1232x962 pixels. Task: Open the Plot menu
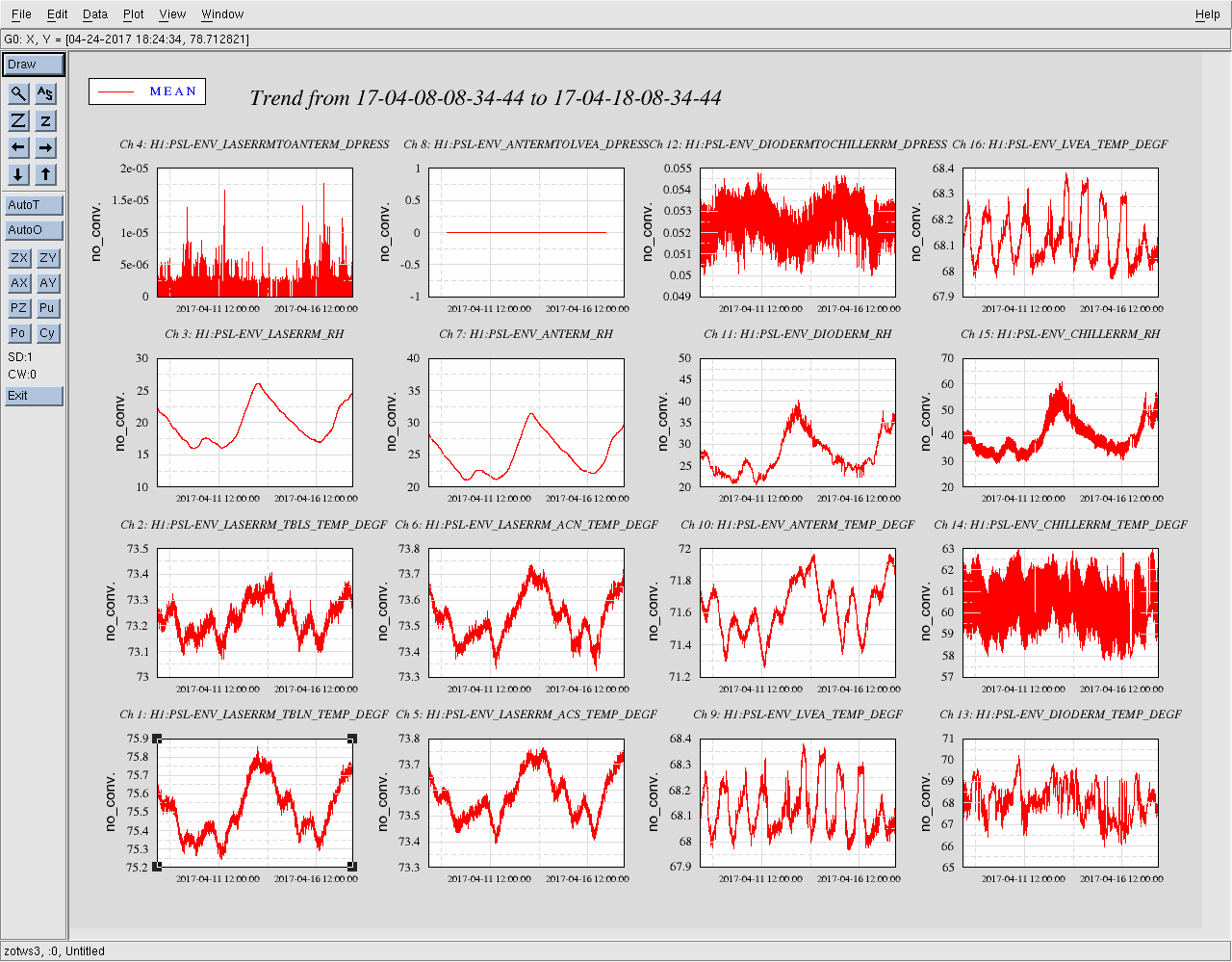point(133,14)
